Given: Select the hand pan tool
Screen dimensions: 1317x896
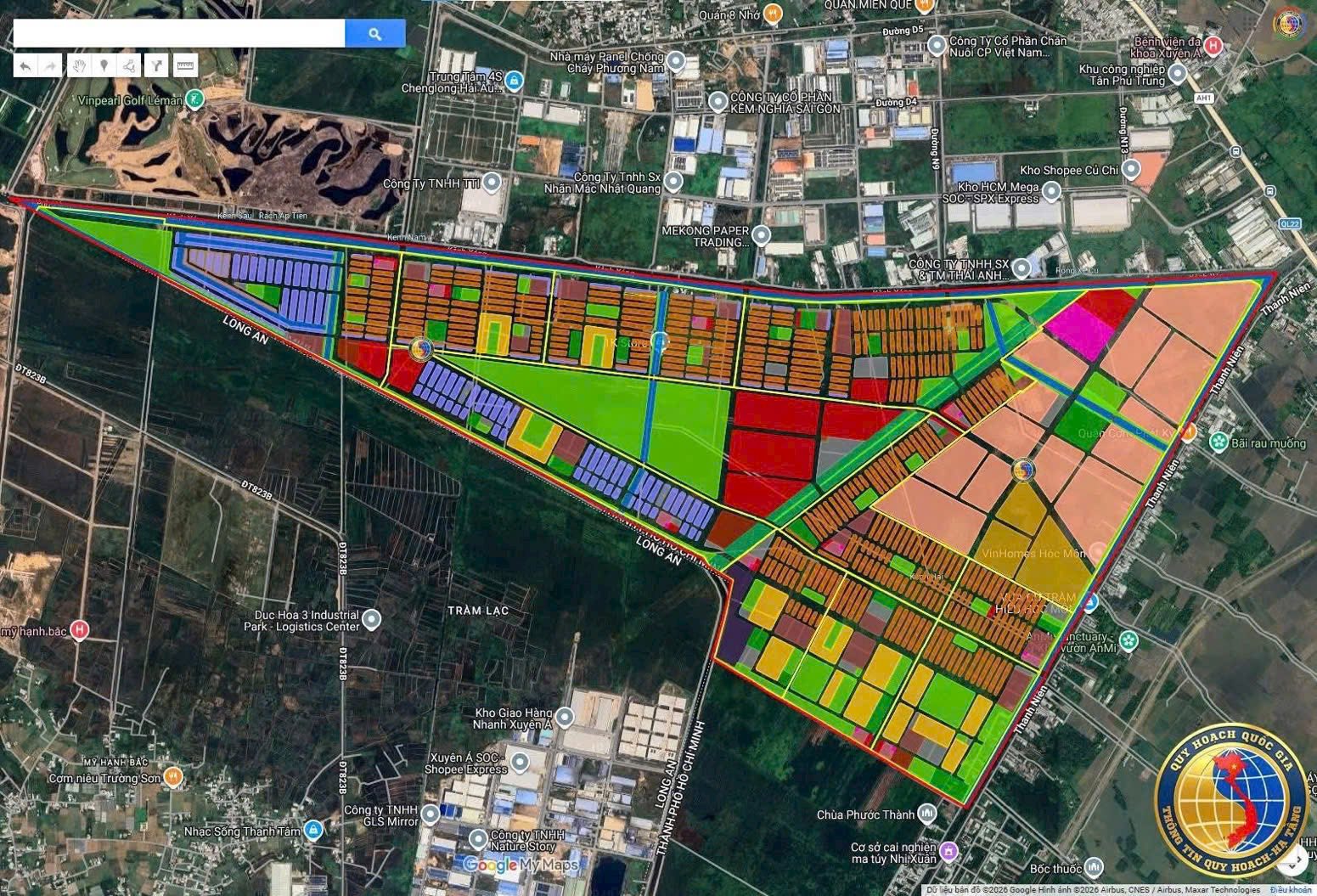Looking at the screenshot, I should pyautogui.click(x=78, y=65).
